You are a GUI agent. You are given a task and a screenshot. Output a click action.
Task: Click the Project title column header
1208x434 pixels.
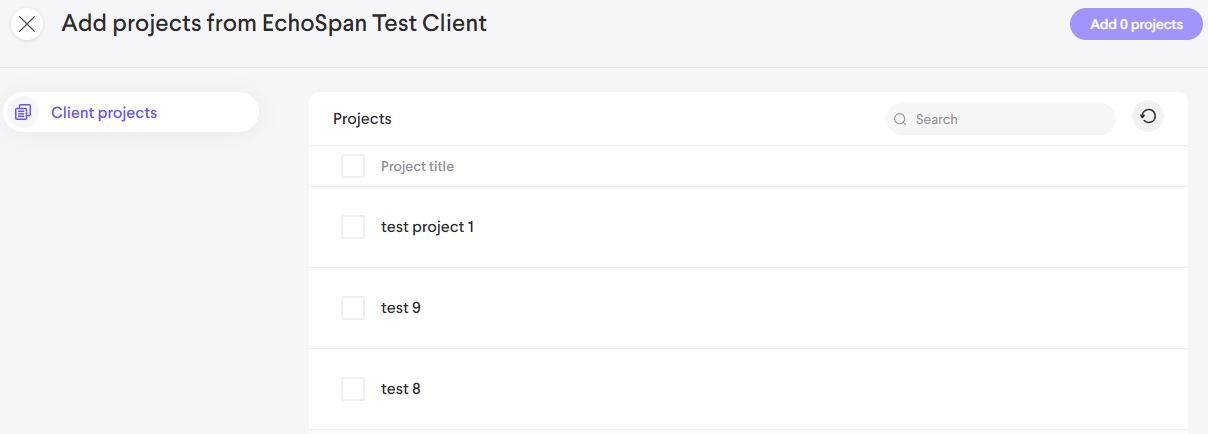(x=417, y=167)
